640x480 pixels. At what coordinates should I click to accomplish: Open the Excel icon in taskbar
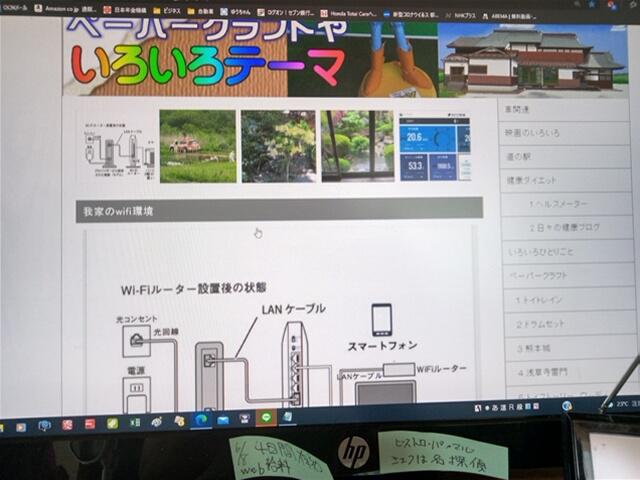[x=134, y=422]
